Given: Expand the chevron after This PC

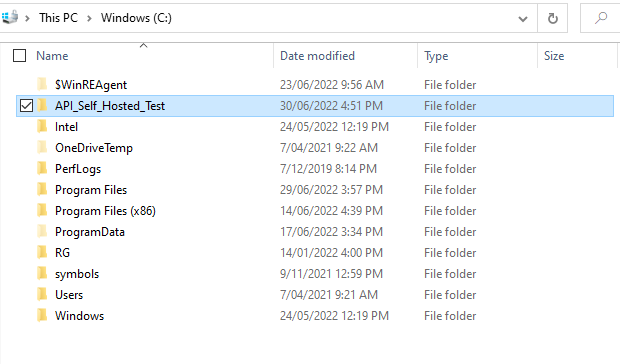Looking at the screenshot, I should click(x=89, y=18).
